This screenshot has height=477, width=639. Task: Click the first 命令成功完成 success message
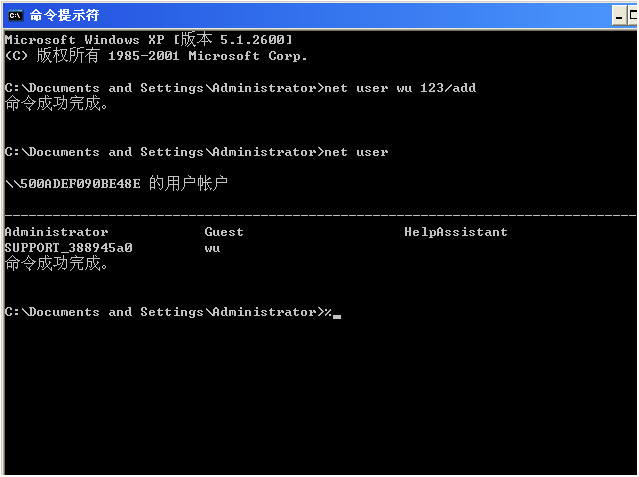56,103
